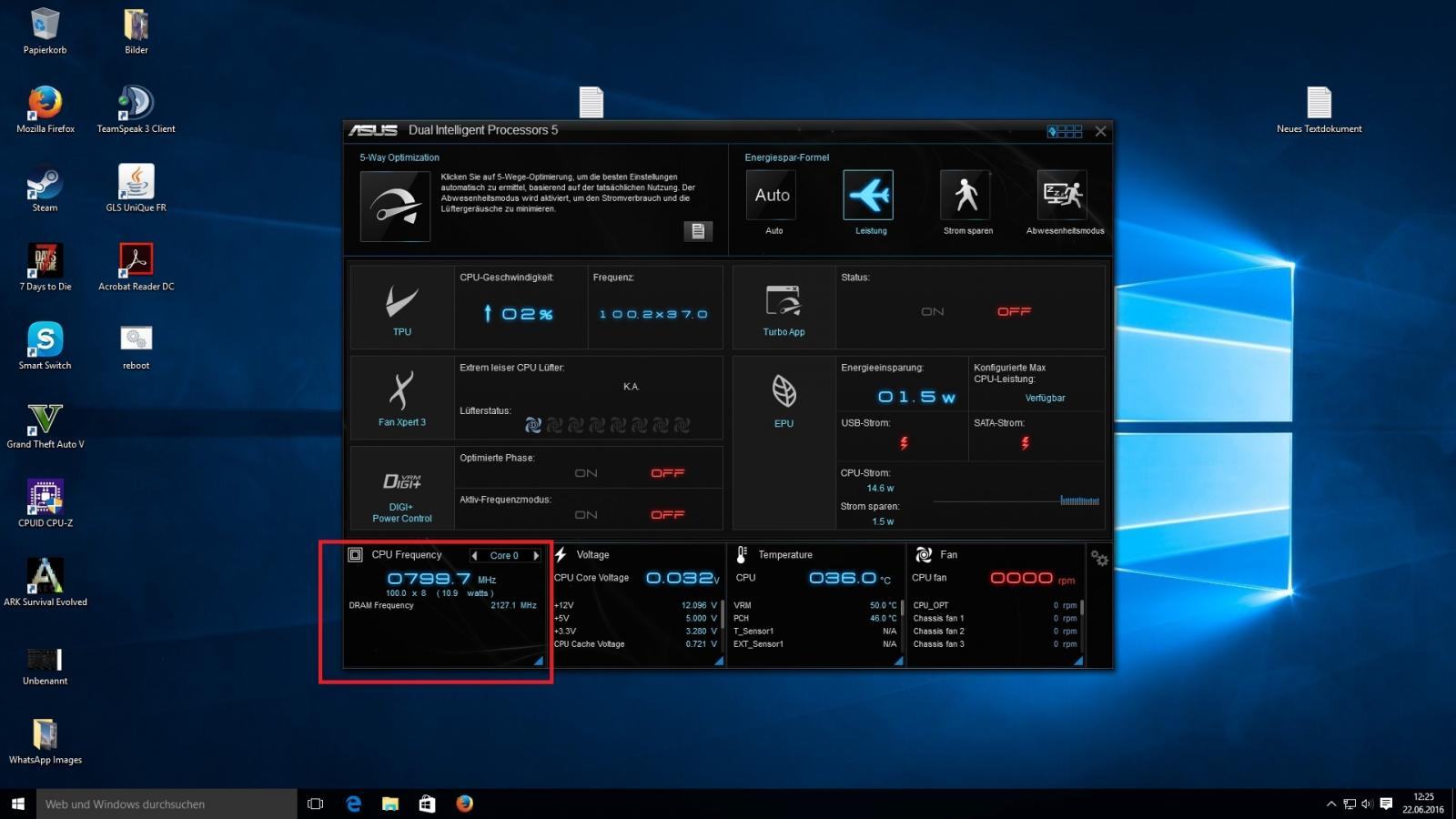Click the CPU fan 0000 rpm reading
The height and width of the screenshot is (819, 1456).
point(1032,578)
